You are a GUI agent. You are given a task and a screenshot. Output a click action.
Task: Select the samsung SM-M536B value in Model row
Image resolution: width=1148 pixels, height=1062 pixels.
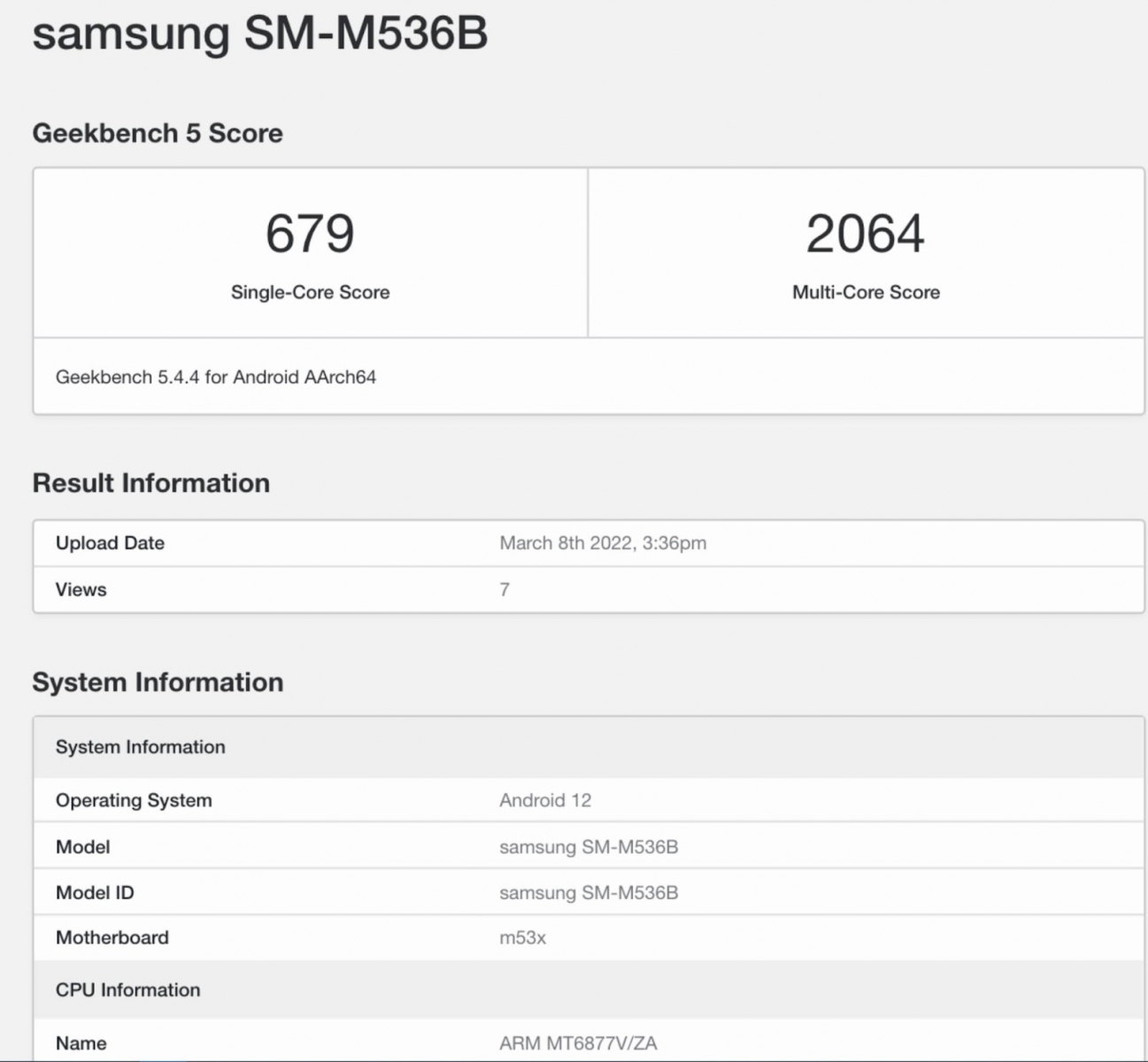(x=589, y=847)
